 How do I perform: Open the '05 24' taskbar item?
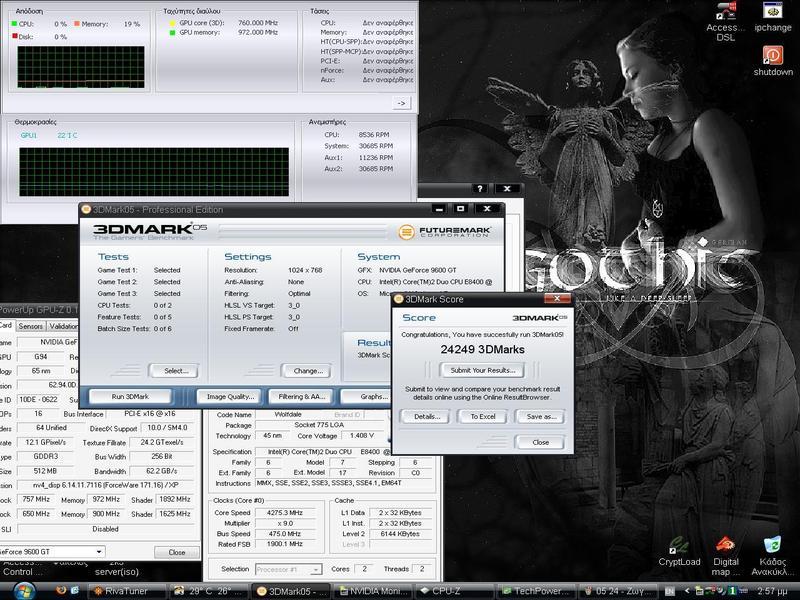(x=620, y=591)
